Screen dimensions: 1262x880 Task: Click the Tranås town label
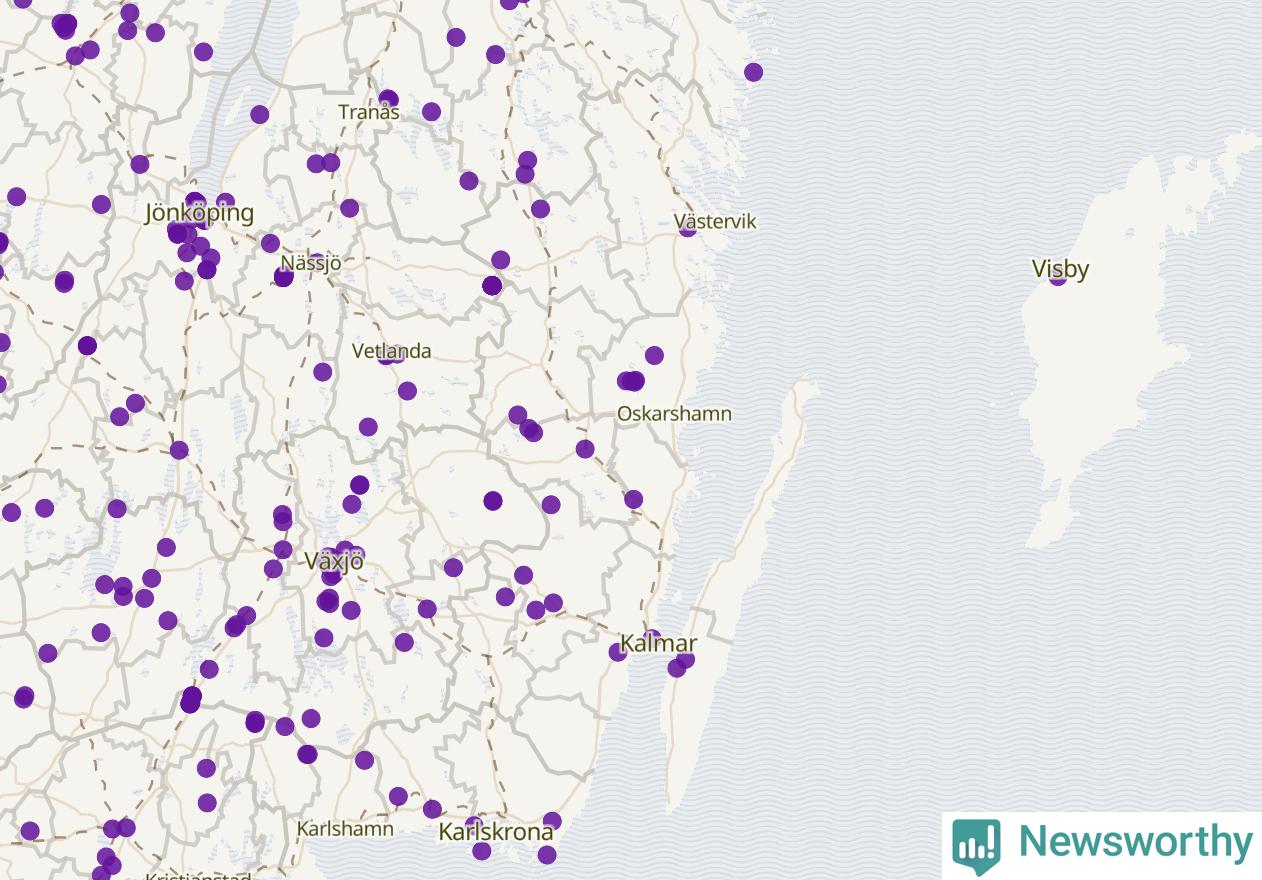pos(369,112)
